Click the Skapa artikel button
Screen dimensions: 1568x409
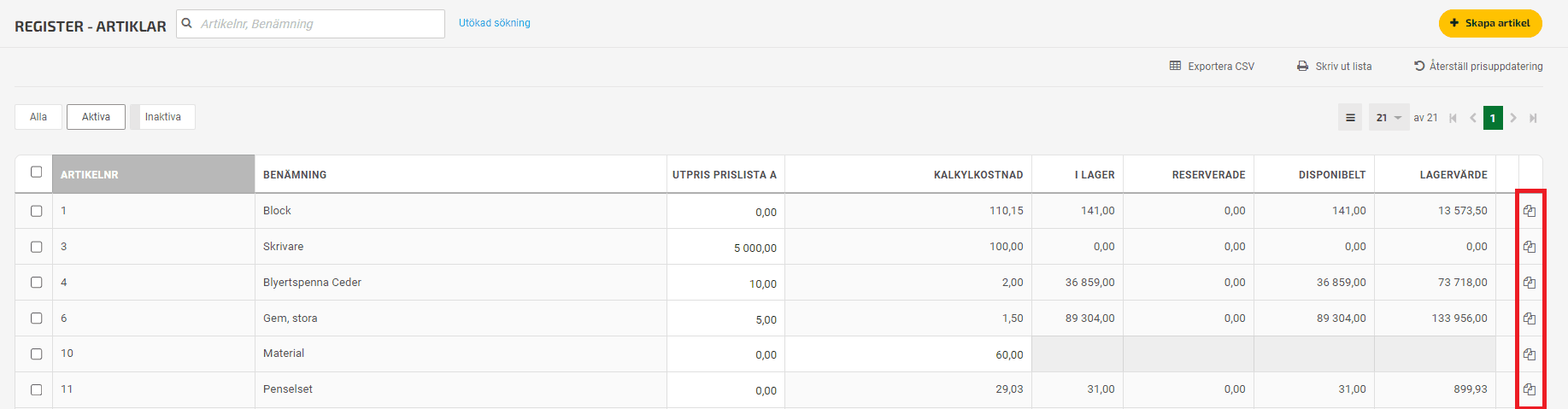[x=1490, y=23]
